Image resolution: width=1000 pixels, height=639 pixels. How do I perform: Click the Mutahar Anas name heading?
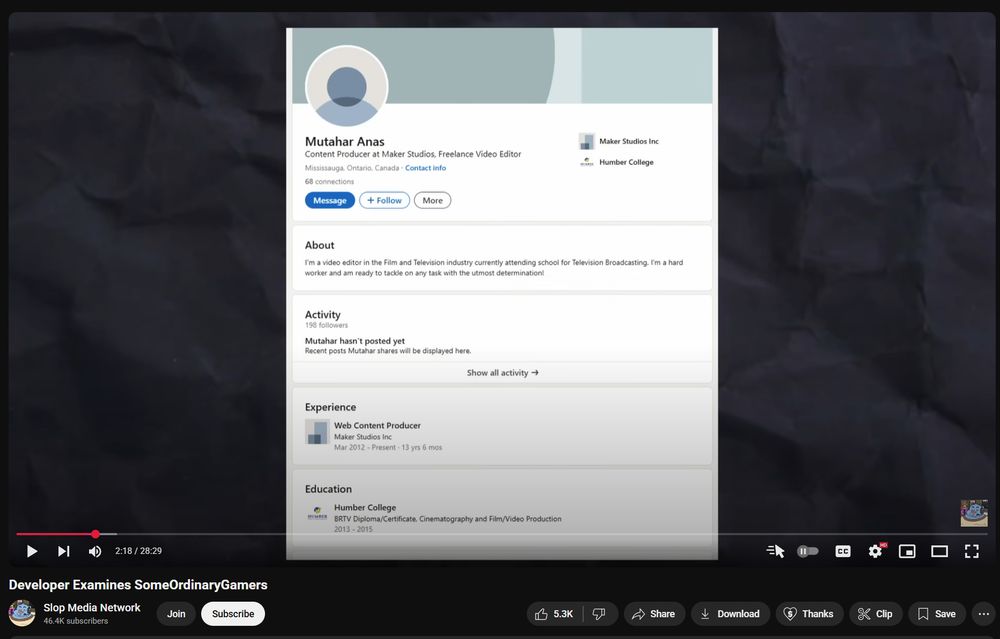[344, 142]
